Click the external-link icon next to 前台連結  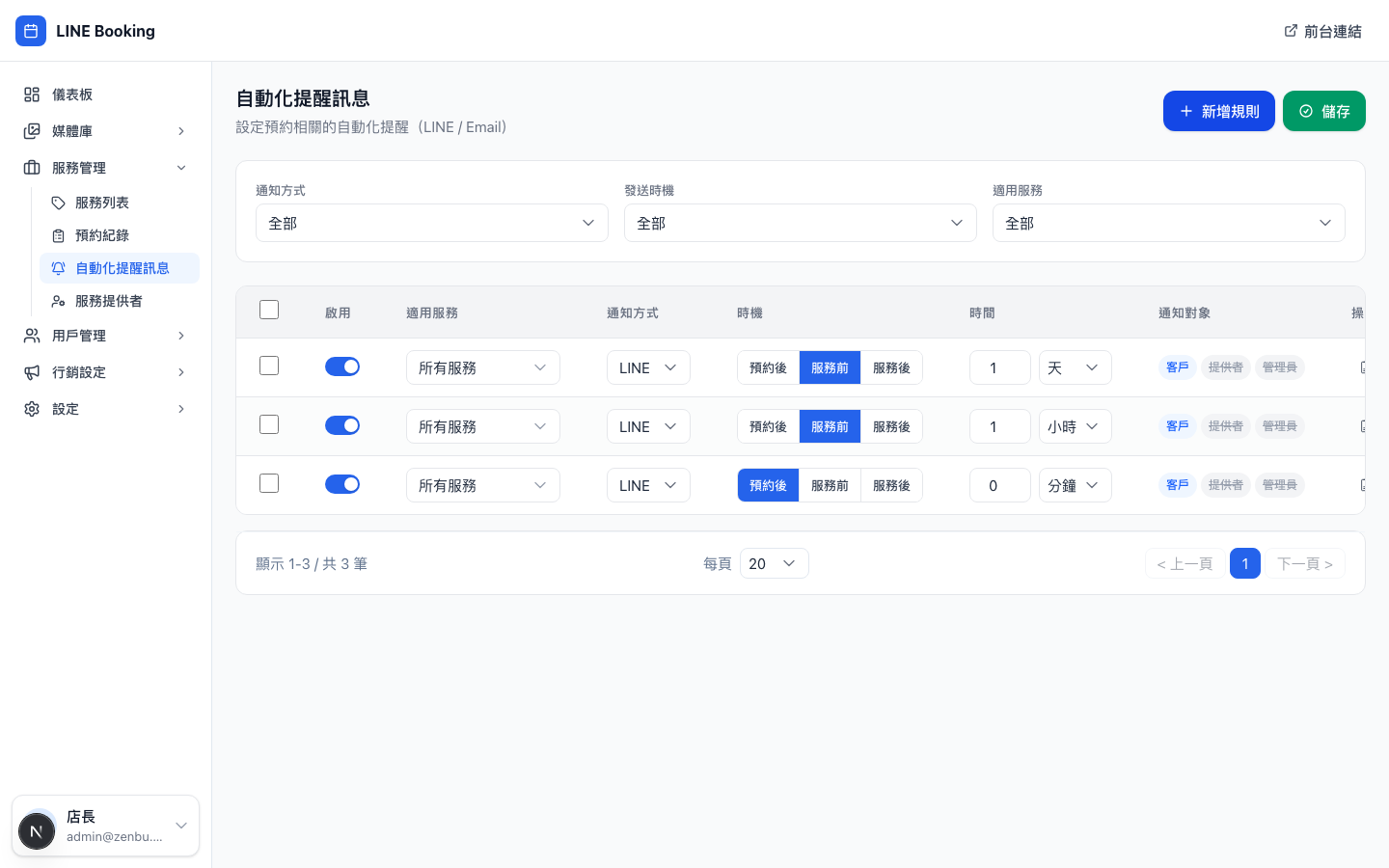pyautogui.click(x=1291, y=31)
